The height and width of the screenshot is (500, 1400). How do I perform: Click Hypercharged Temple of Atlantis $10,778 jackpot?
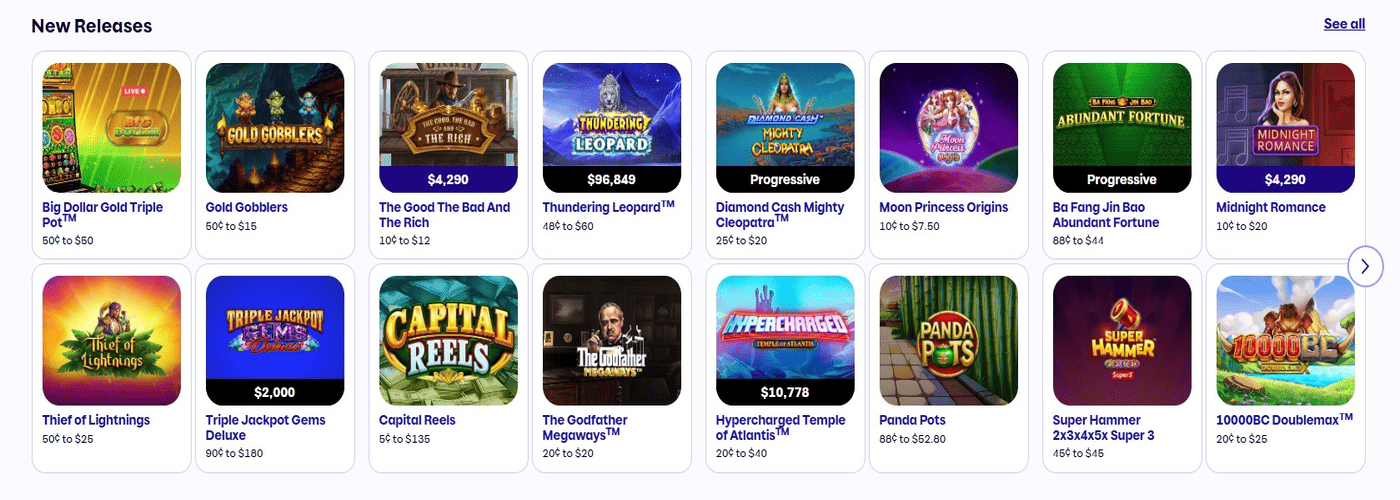tap(785, 392)
